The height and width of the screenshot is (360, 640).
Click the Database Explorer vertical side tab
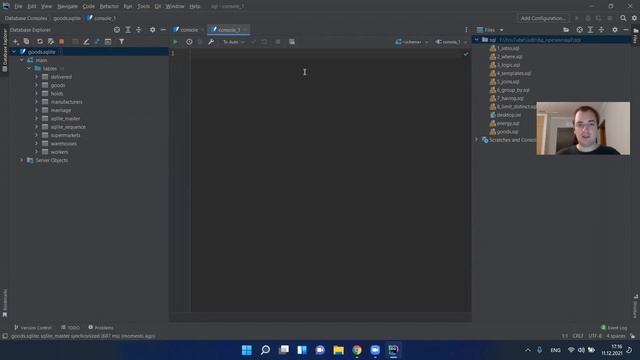4,50
